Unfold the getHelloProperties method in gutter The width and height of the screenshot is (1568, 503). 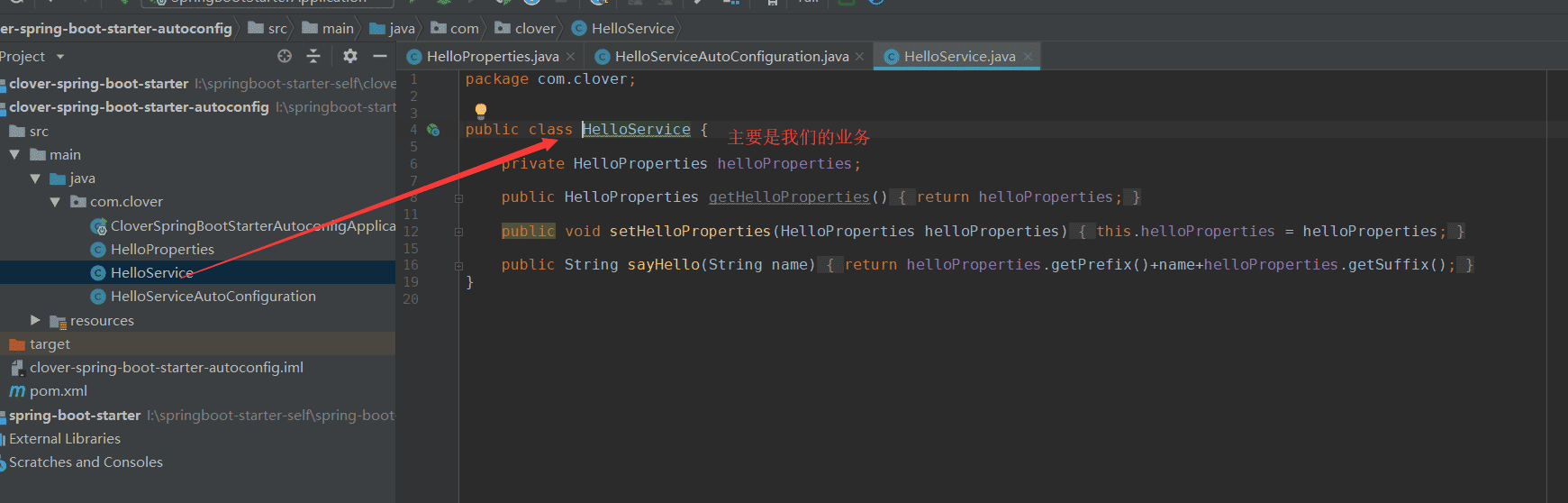click(x=458, y=197)
